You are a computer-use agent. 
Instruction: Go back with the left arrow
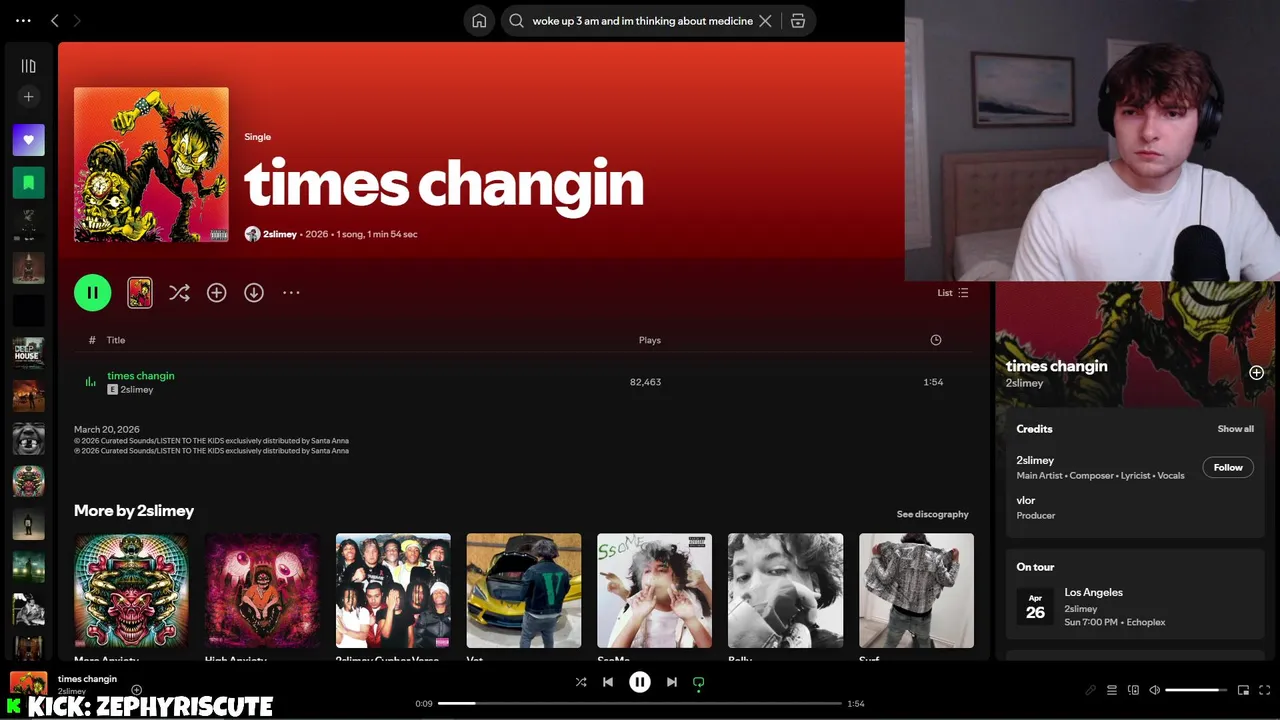pos(55,21)
